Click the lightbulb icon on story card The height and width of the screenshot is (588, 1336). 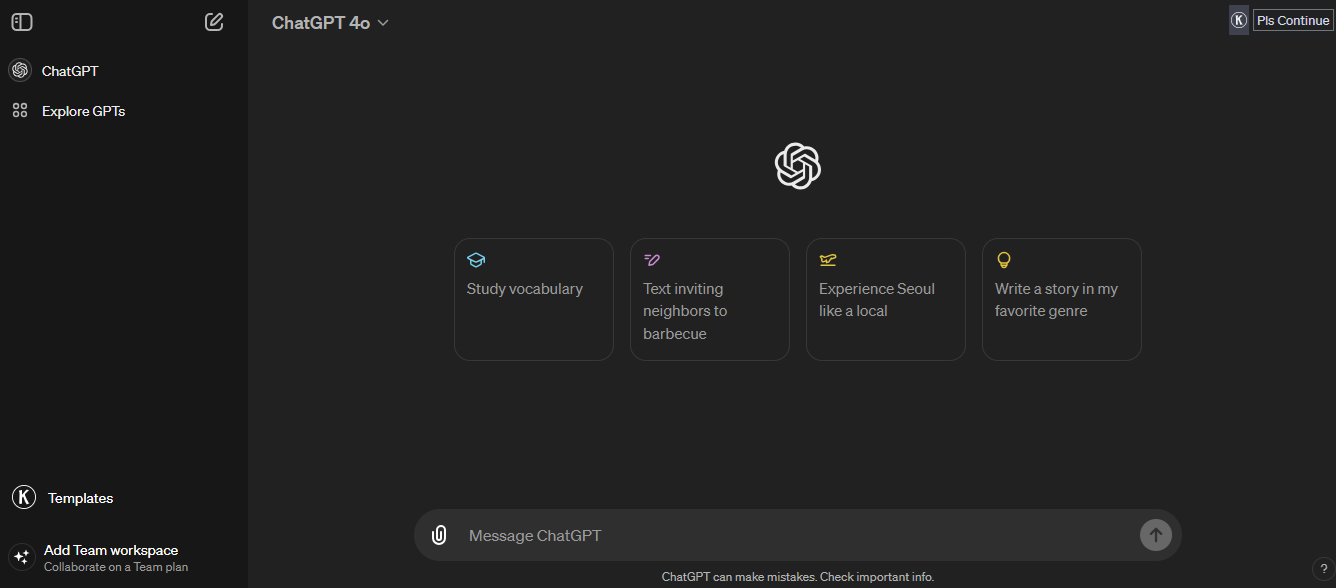pos(1004,260)
